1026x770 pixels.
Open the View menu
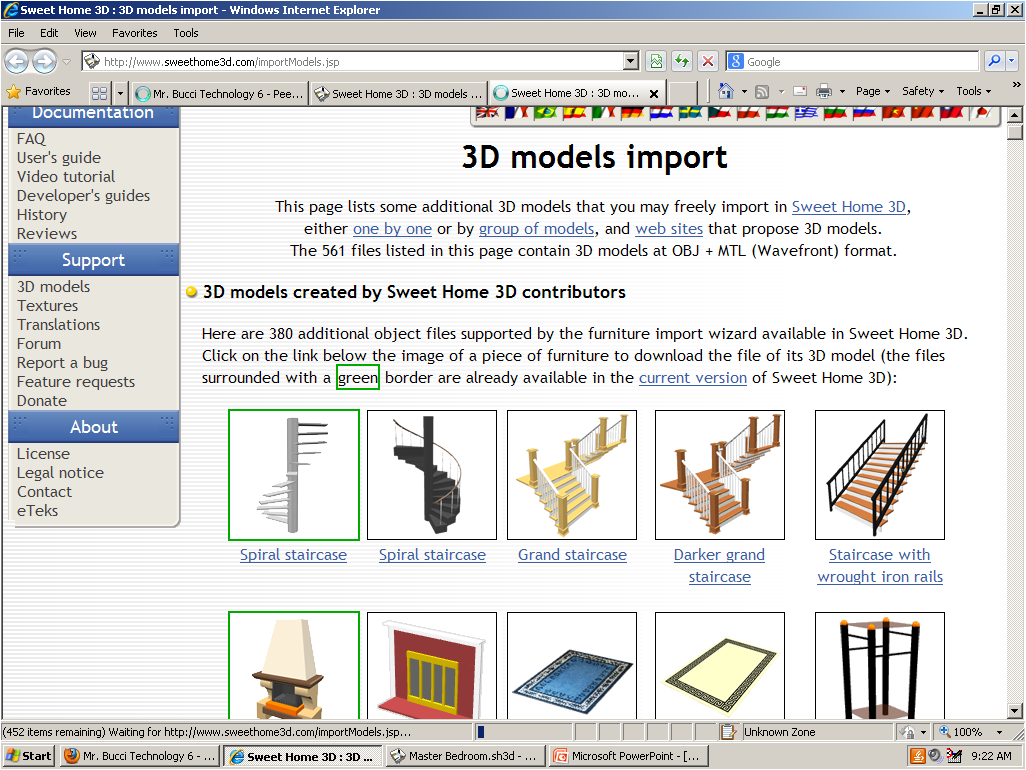click(x=85, y=33)
